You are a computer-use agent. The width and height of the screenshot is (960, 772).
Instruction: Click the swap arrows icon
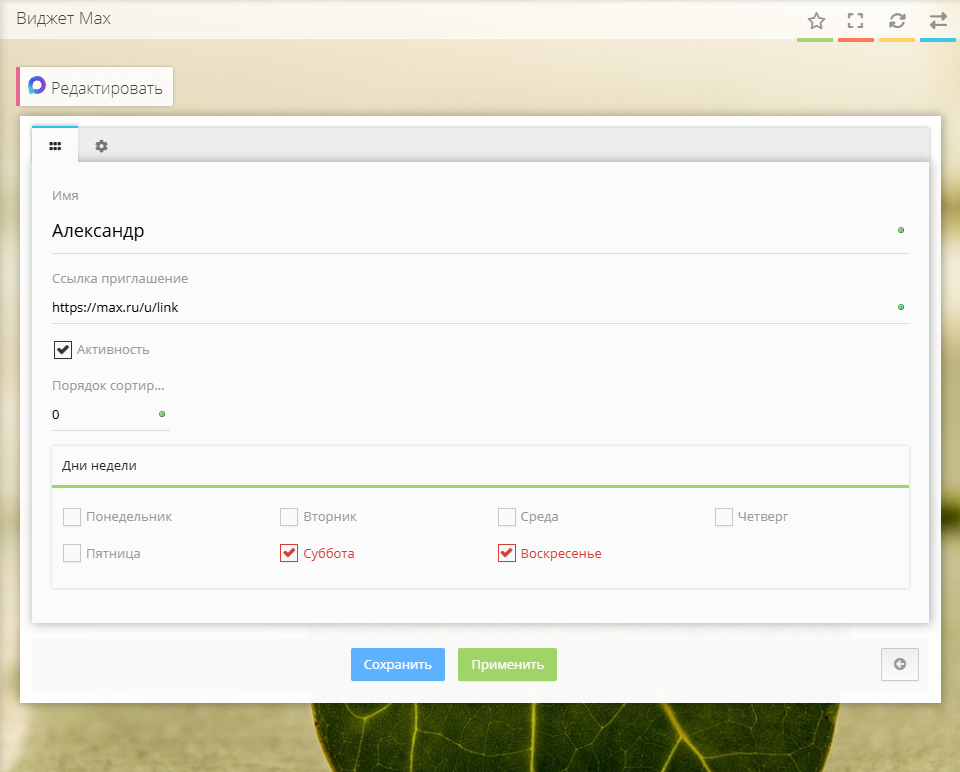(938, 21)
